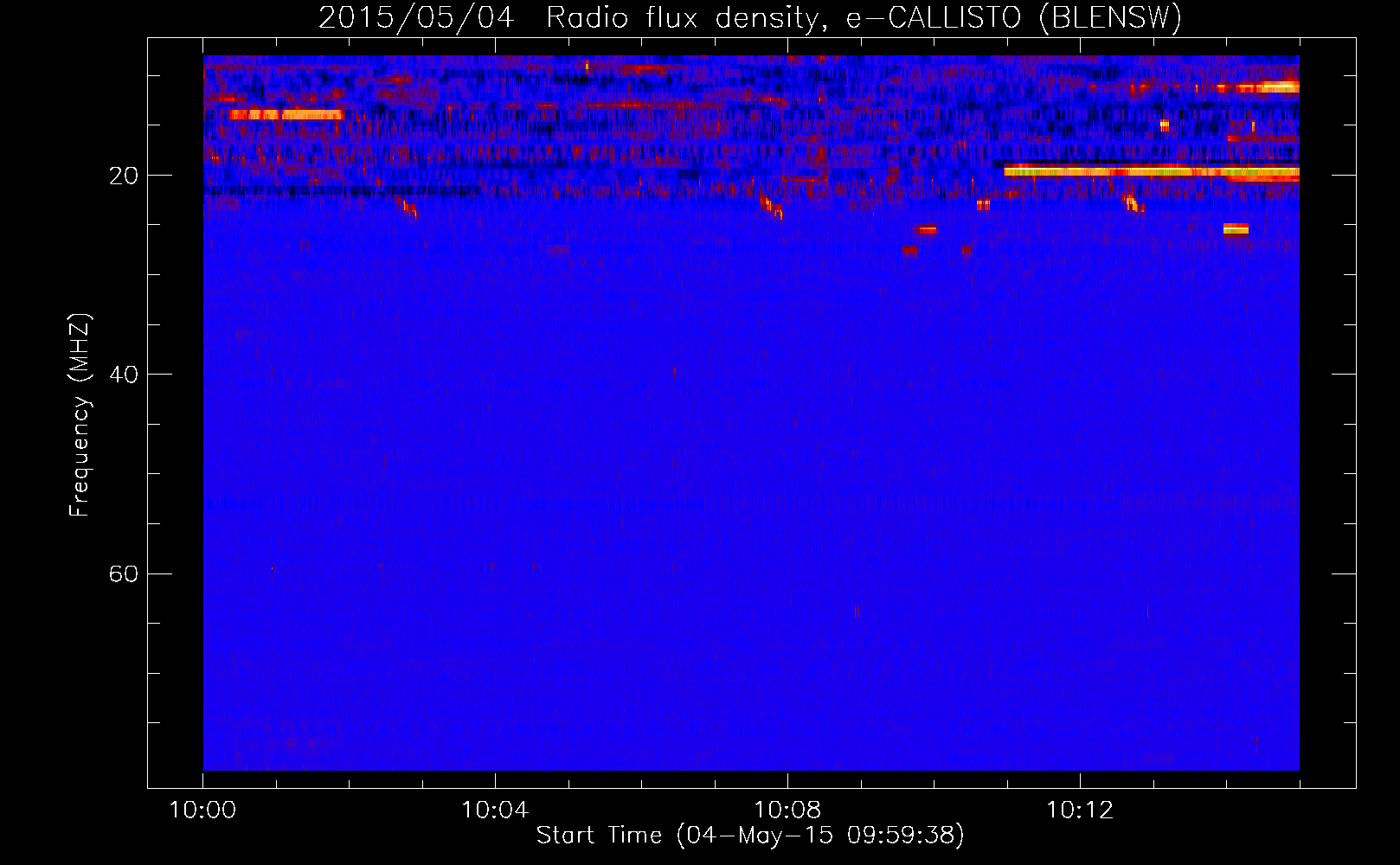Click the 40 MHz frequency tick label

124,375
